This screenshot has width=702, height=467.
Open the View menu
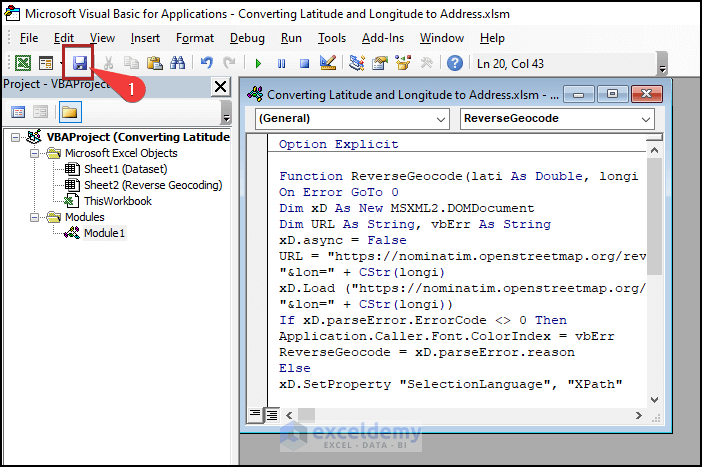click(102, 38)
